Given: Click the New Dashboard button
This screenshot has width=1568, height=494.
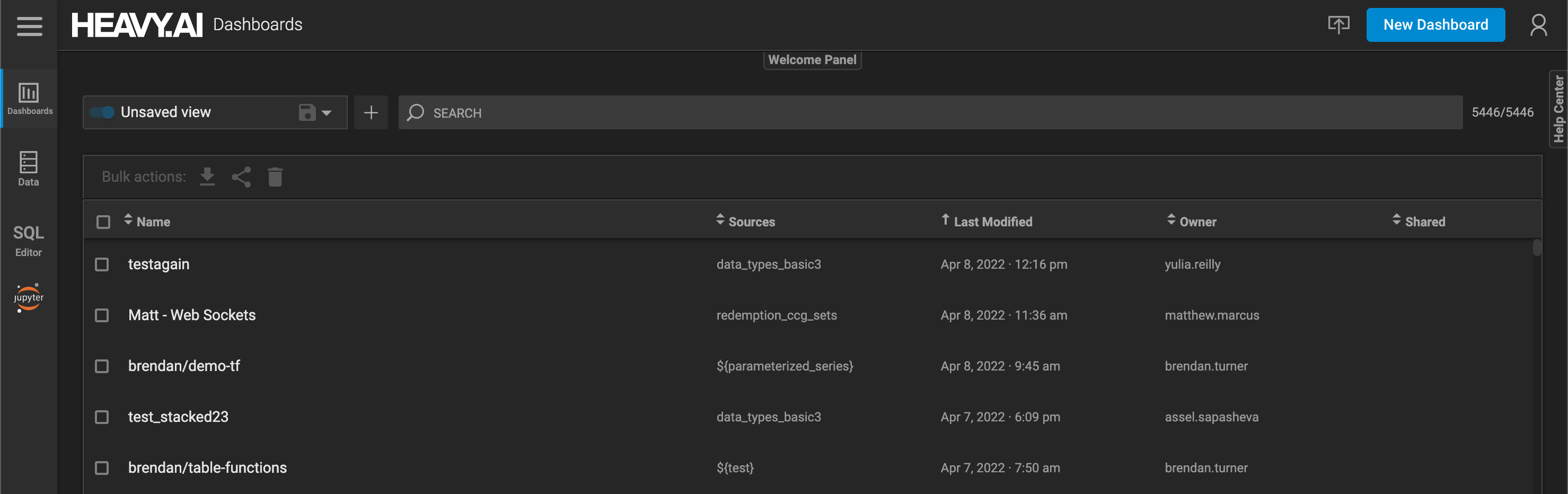Looking at the screenshot, I should 1435,25.
